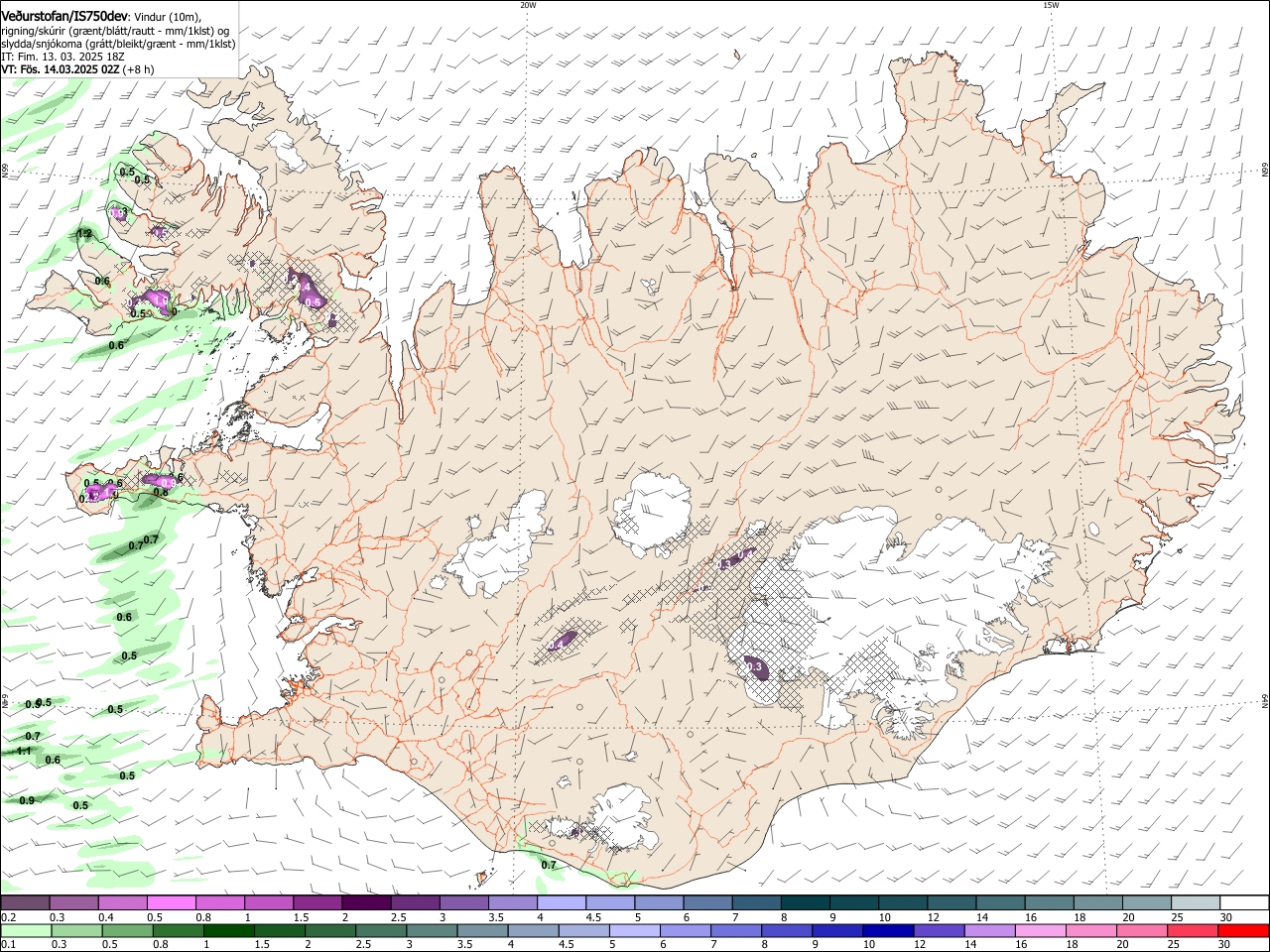The width and height of the screenshot is (1270, 952).
Task: Click the 0.1 legend scale number
Action: [x=9, y=945]
